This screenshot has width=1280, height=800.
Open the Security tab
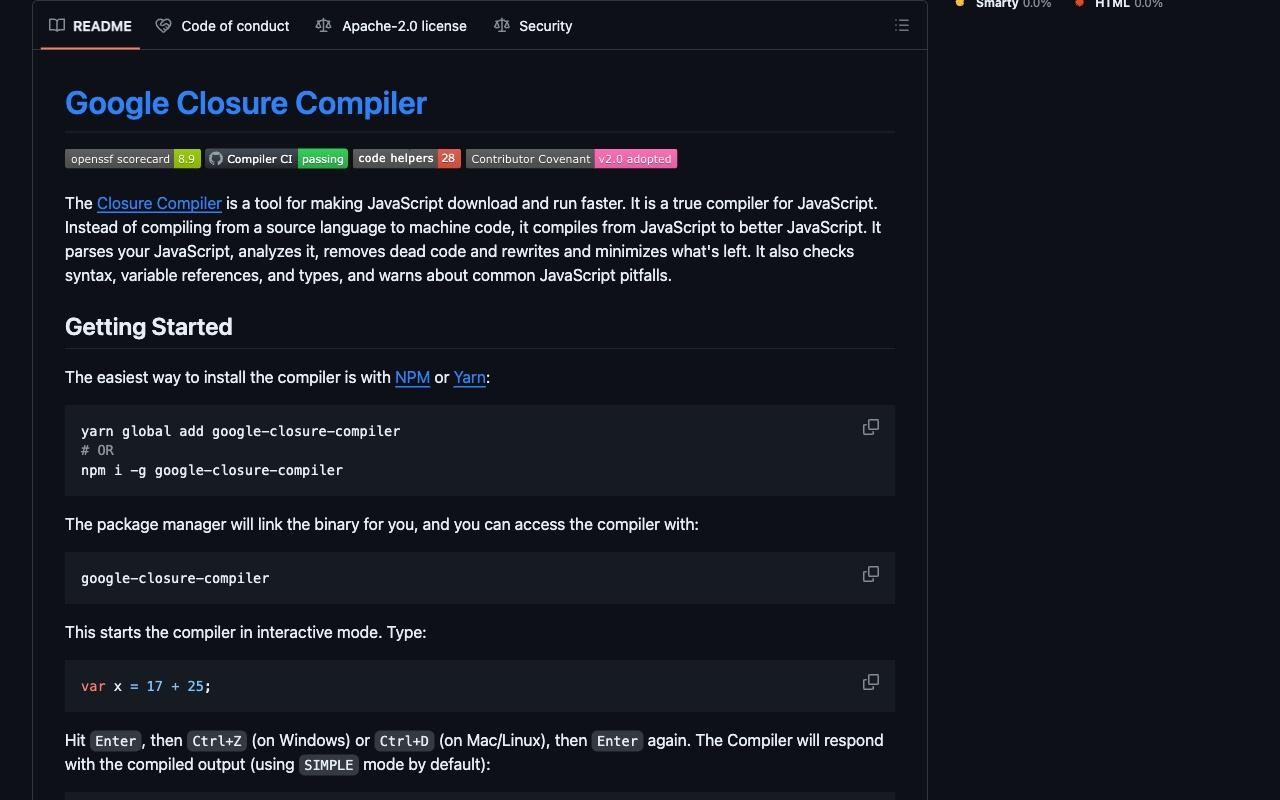click(533, 26)
